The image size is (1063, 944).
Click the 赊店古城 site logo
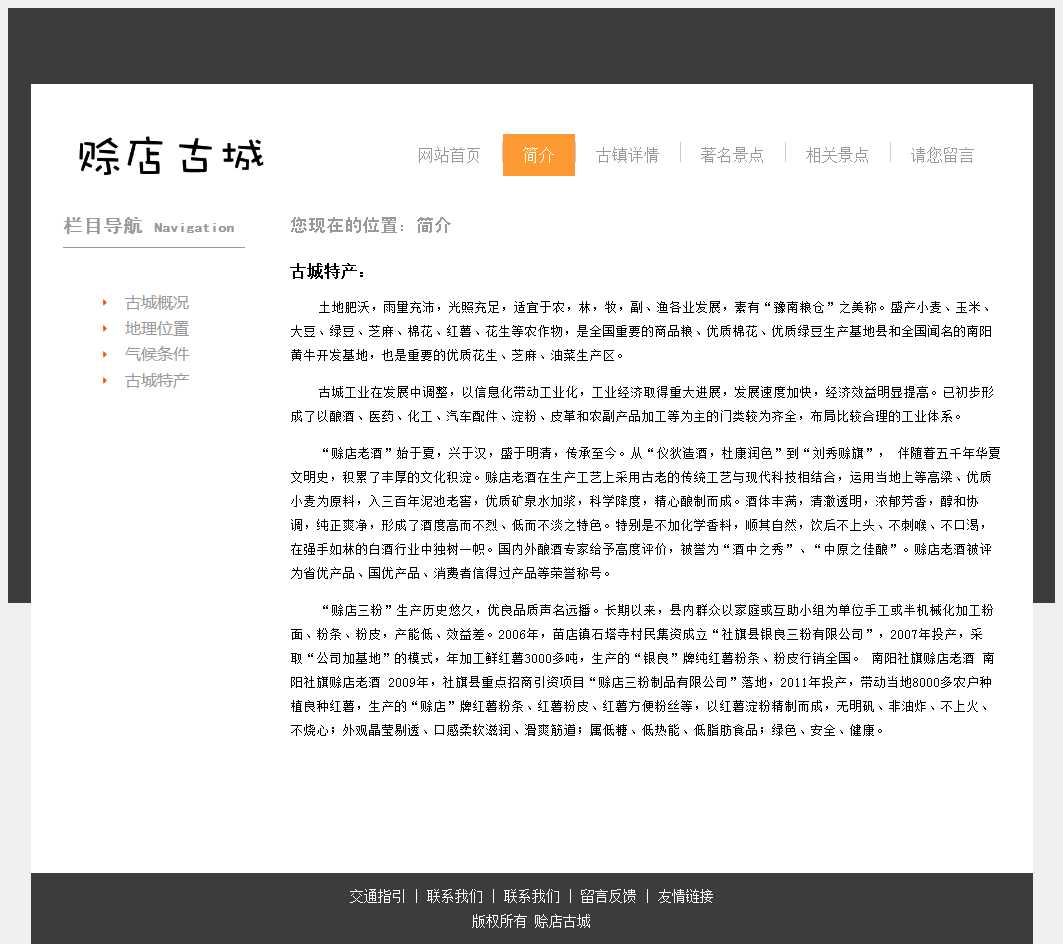pyautogui.click(x=171, y=156)
